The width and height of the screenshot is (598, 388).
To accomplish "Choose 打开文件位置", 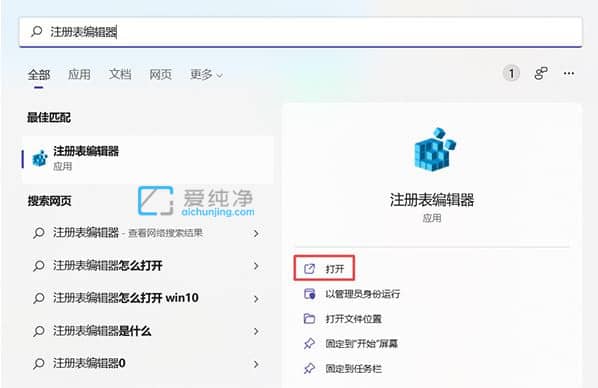I will click(x=354, y=319).
